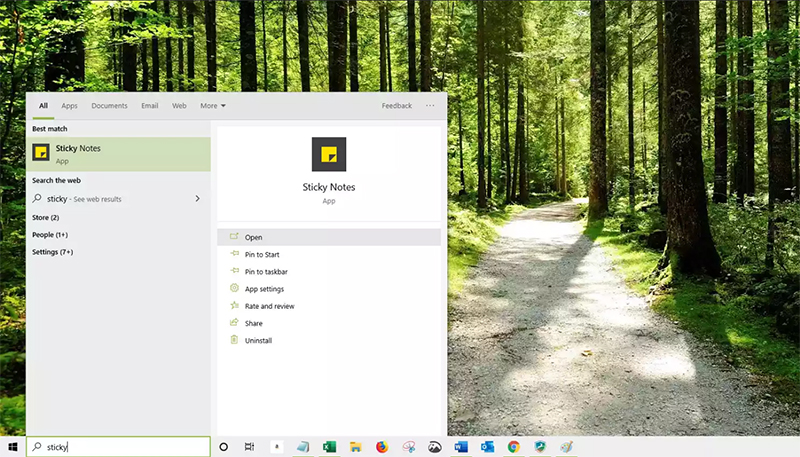Image resolution: width=800 pixels, height=457 pixels.
Task: Switch to the Documents search tab
Action: (109, 105)
